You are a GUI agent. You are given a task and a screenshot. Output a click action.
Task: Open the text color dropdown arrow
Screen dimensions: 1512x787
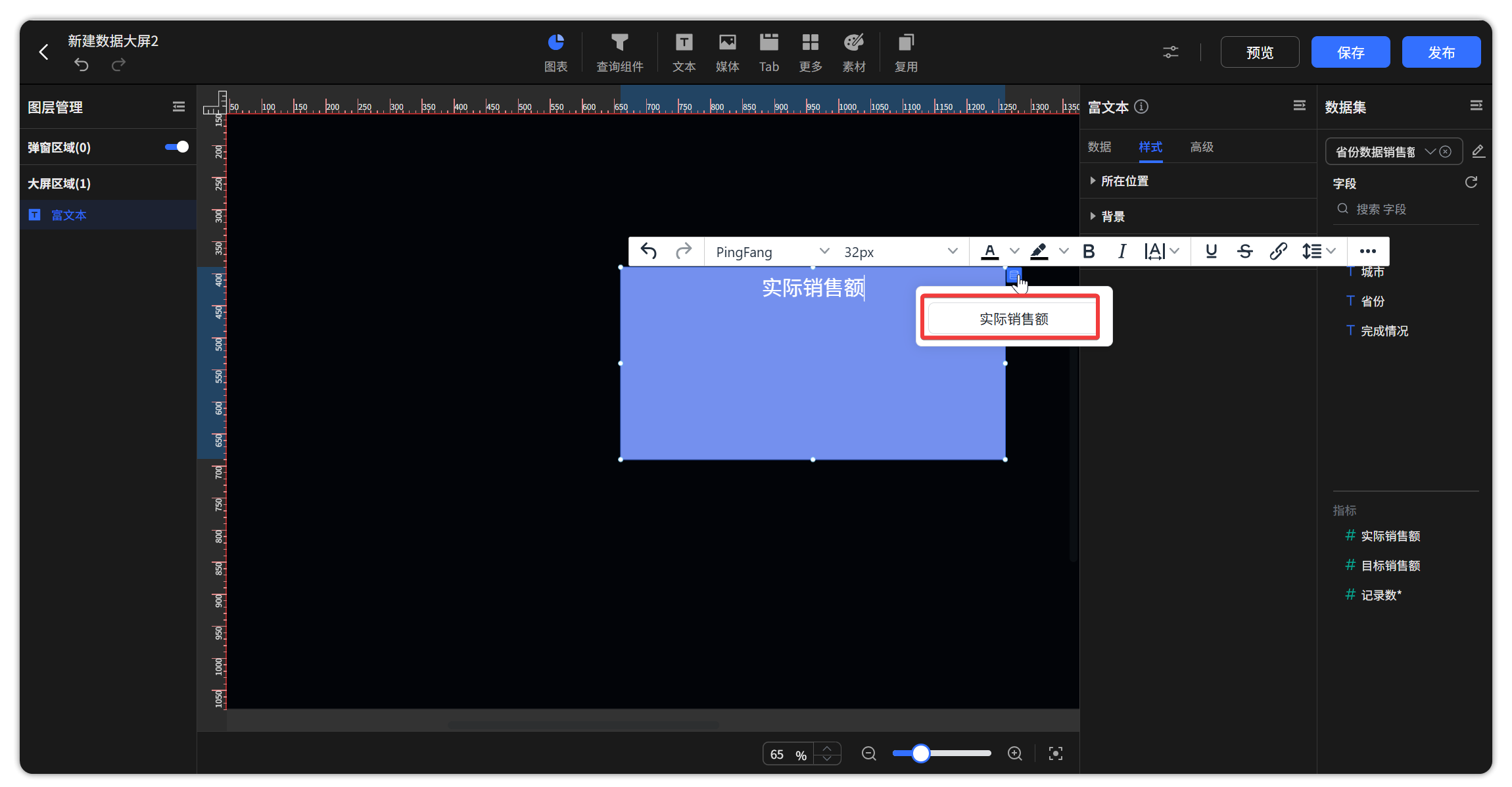click(1014, 251)
